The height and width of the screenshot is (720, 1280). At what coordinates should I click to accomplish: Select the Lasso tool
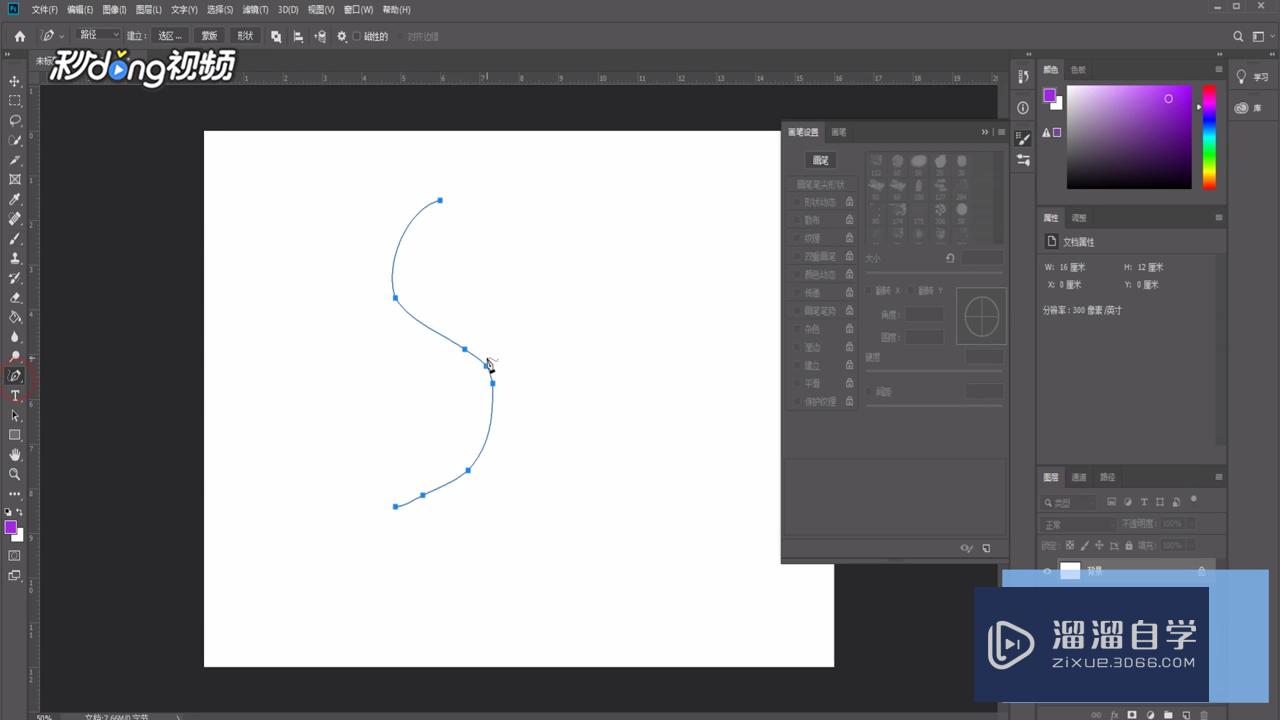coord(15,120)
